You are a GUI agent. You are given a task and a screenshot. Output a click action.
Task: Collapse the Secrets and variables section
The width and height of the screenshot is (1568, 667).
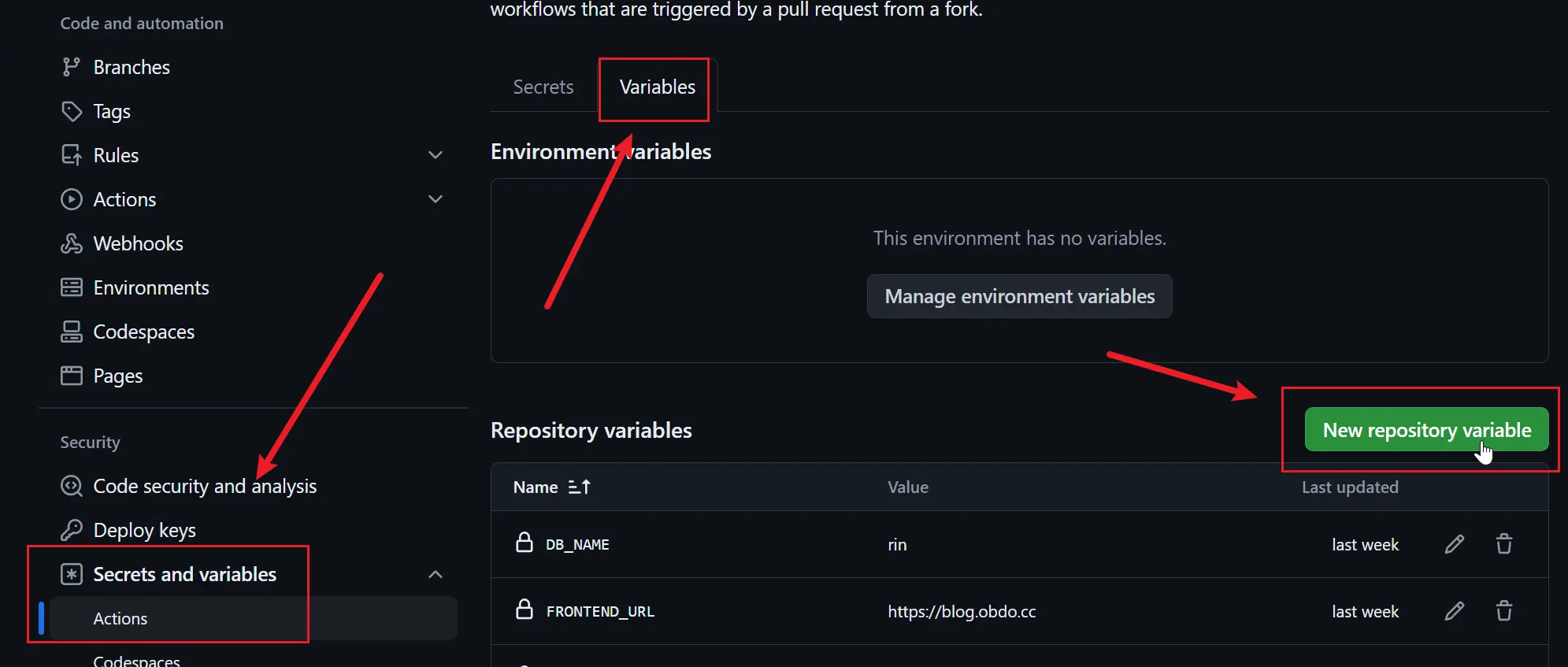tap(436, 575)
